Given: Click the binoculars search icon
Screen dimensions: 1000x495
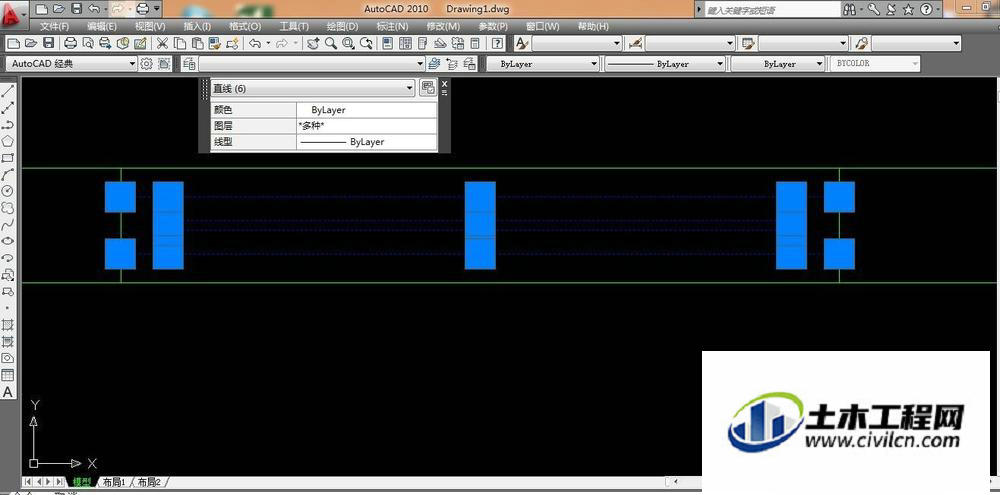Looking at the screenshot, I should (x=849, y=10).
